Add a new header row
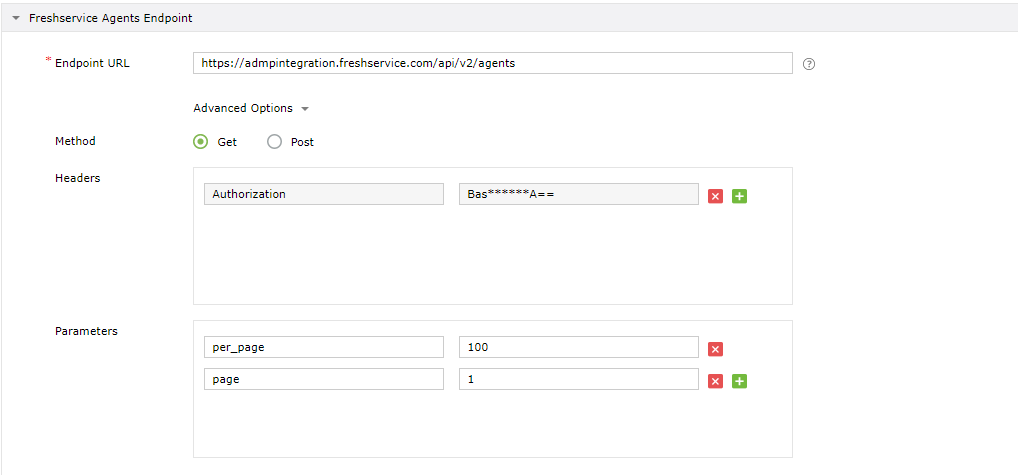Screen dimensions: 1018x475 (739, 196)
